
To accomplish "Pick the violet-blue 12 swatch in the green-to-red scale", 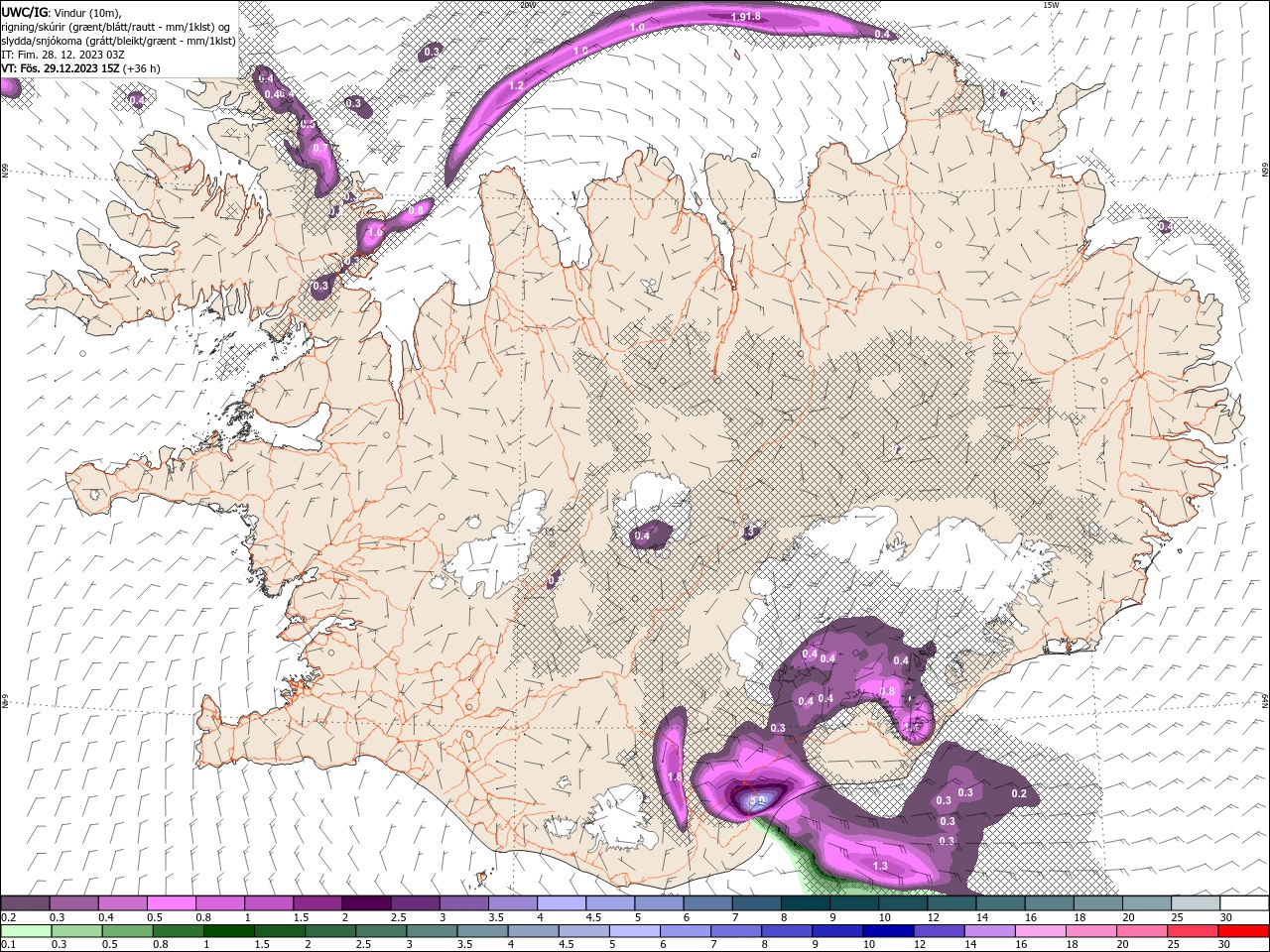I will coord(940,930).
